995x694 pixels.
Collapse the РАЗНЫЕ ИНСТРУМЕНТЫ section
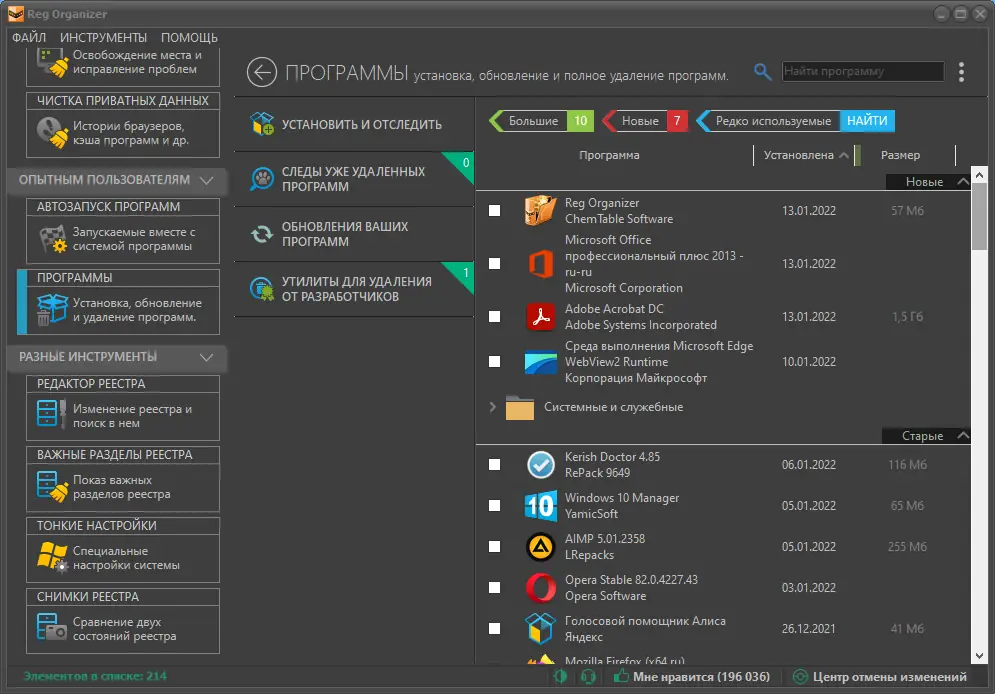point(116,357)
